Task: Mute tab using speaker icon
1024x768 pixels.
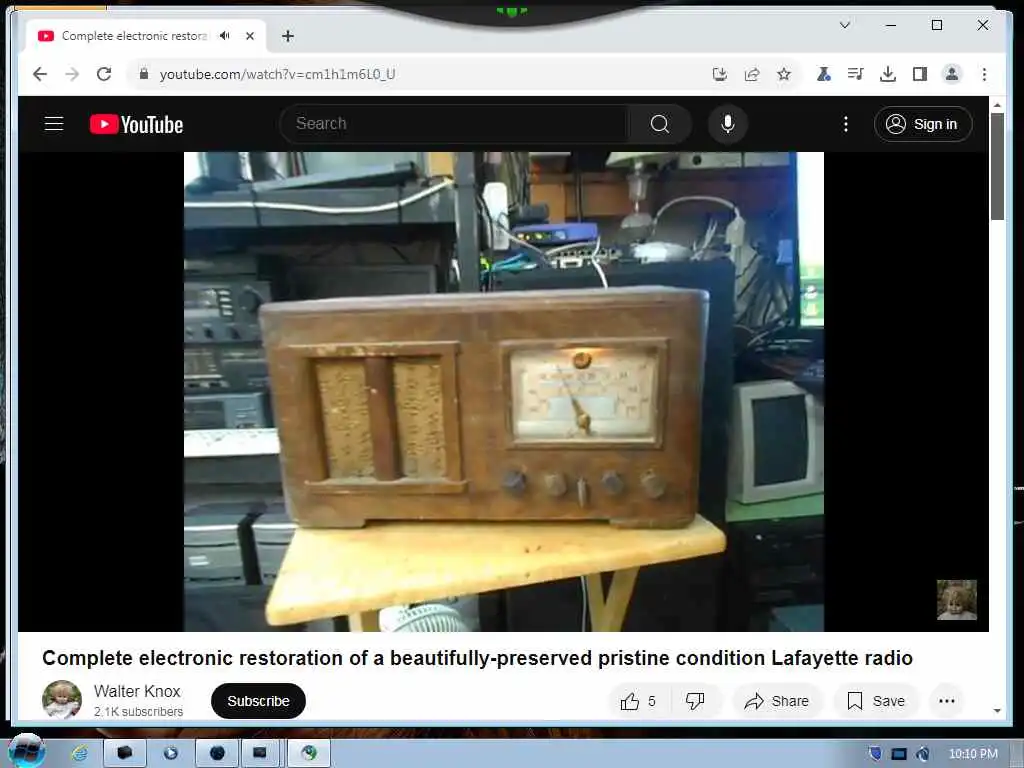Action: point(225,36)
